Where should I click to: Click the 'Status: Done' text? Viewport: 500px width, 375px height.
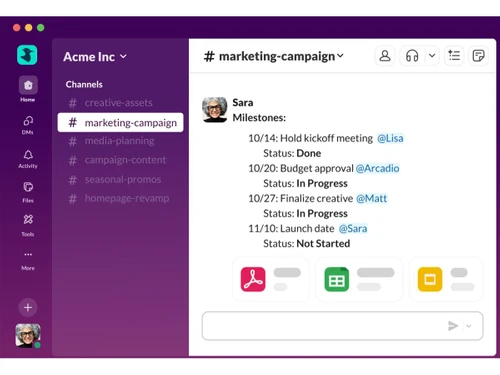[x=292, y=153]
